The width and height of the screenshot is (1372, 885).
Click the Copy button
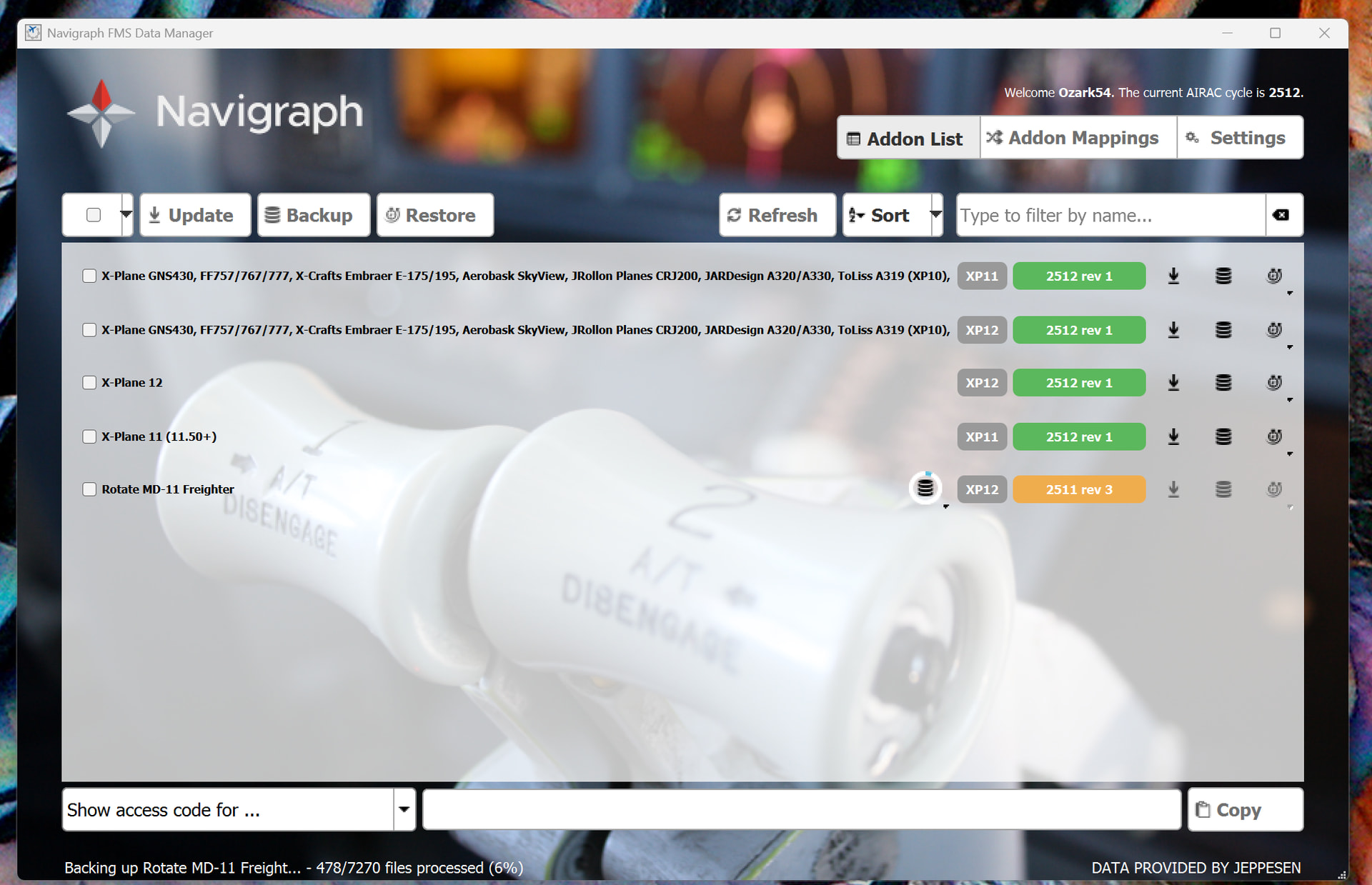[x=1245, y=809]
